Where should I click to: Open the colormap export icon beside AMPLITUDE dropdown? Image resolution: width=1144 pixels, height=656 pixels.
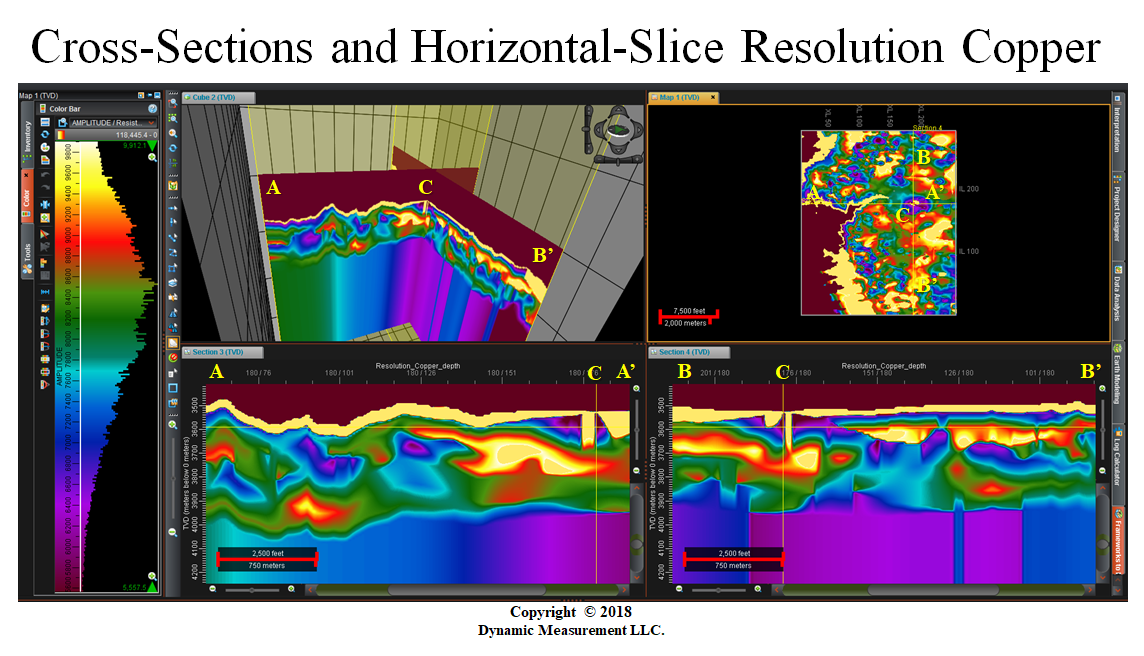[63, 123]
